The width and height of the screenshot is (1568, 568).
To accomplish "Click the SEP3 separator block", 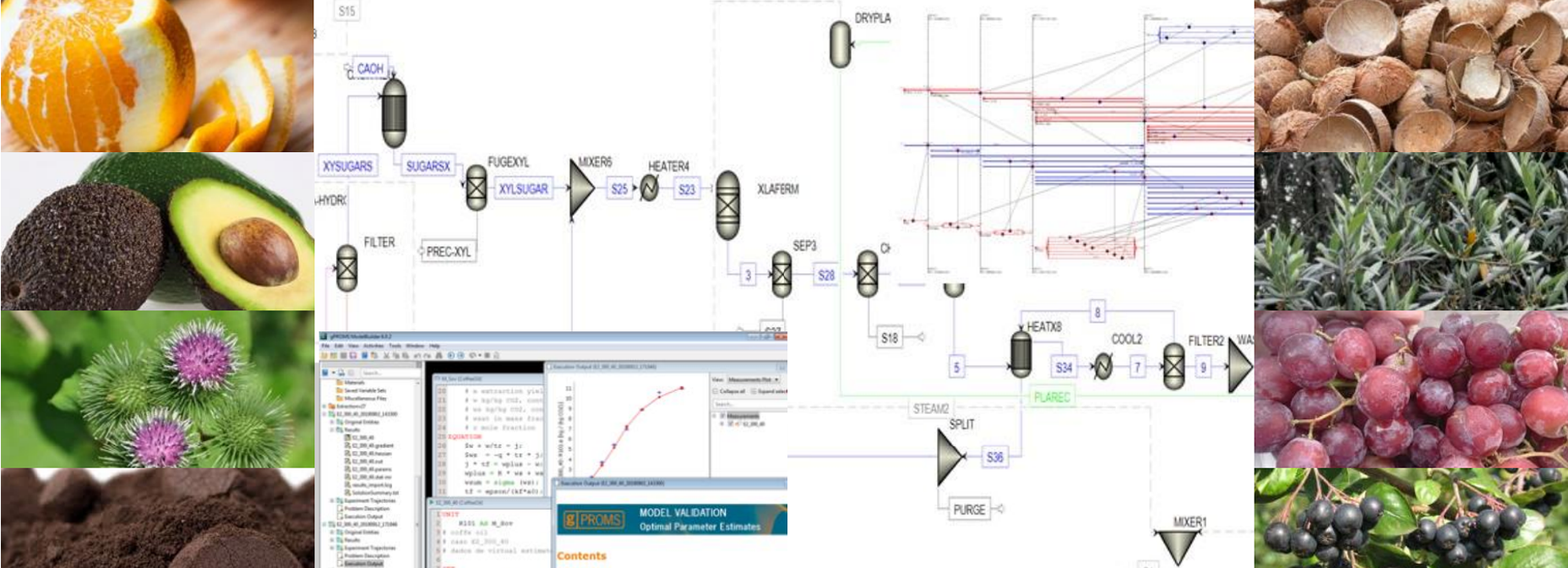I will click(x=782, y=275).
